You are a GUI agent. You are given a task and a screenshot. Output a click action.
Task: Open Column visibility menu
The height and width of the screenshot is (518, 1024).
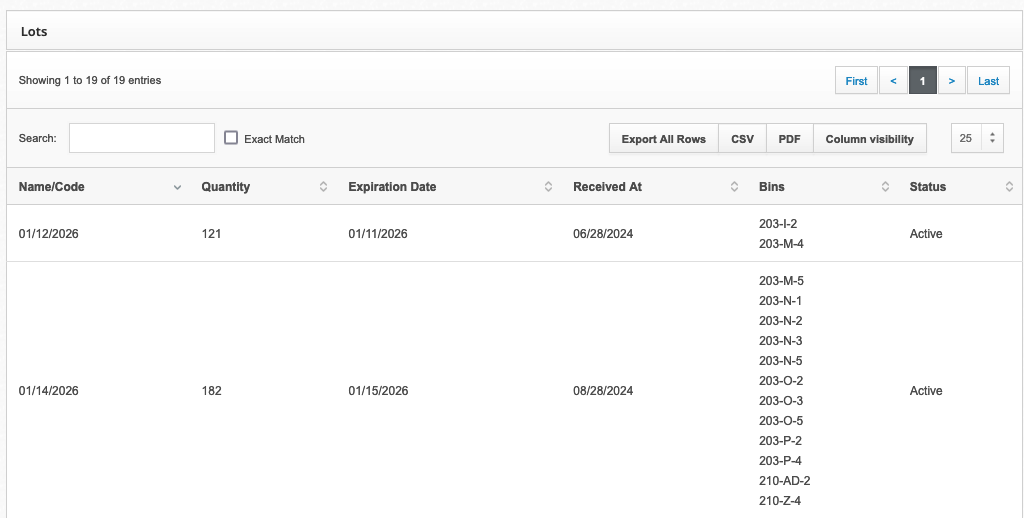pos(869,138)
